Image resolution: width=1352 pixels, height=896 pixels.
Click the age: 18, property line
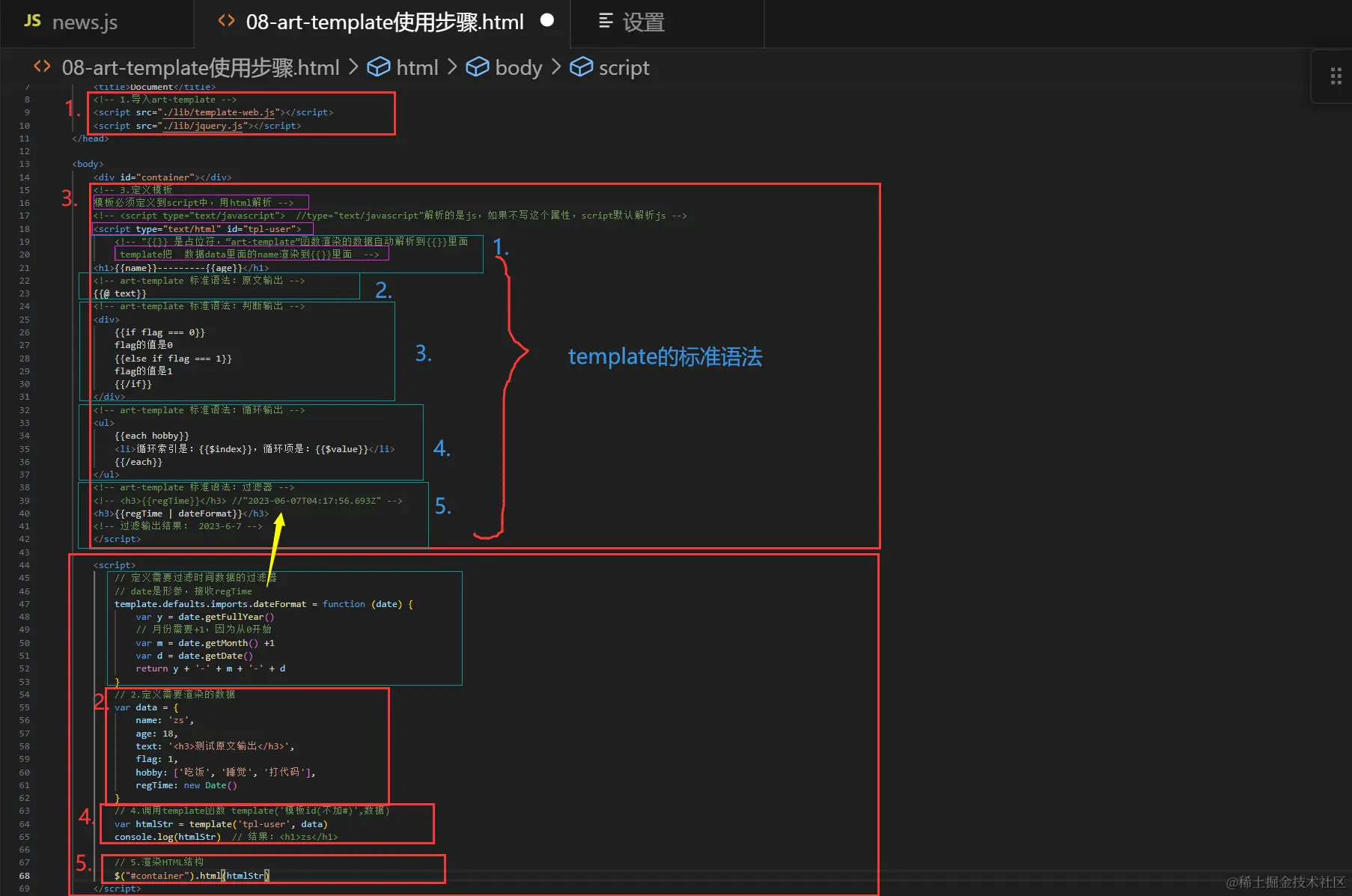(x=156, y=734)
